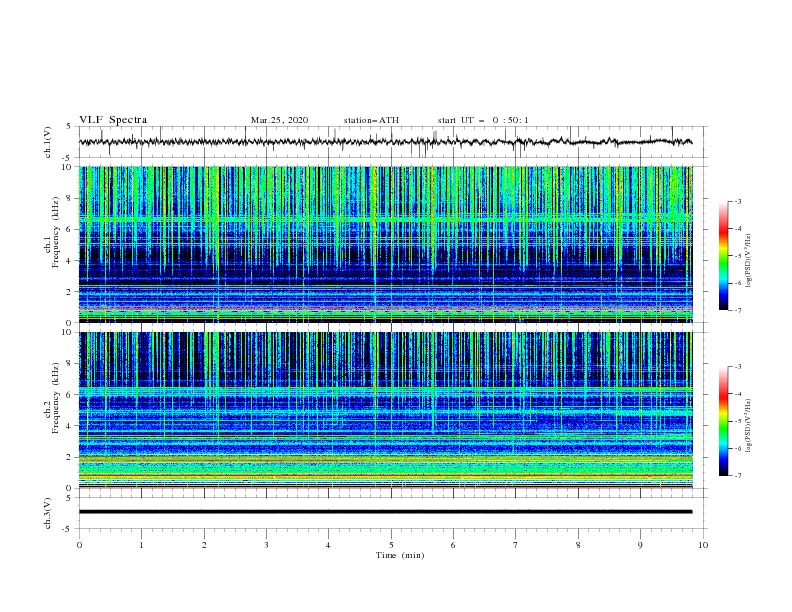Click time axis tick label '8'
Screen dimensions: 792x612
pyautogui.click(x=578, y=545)
